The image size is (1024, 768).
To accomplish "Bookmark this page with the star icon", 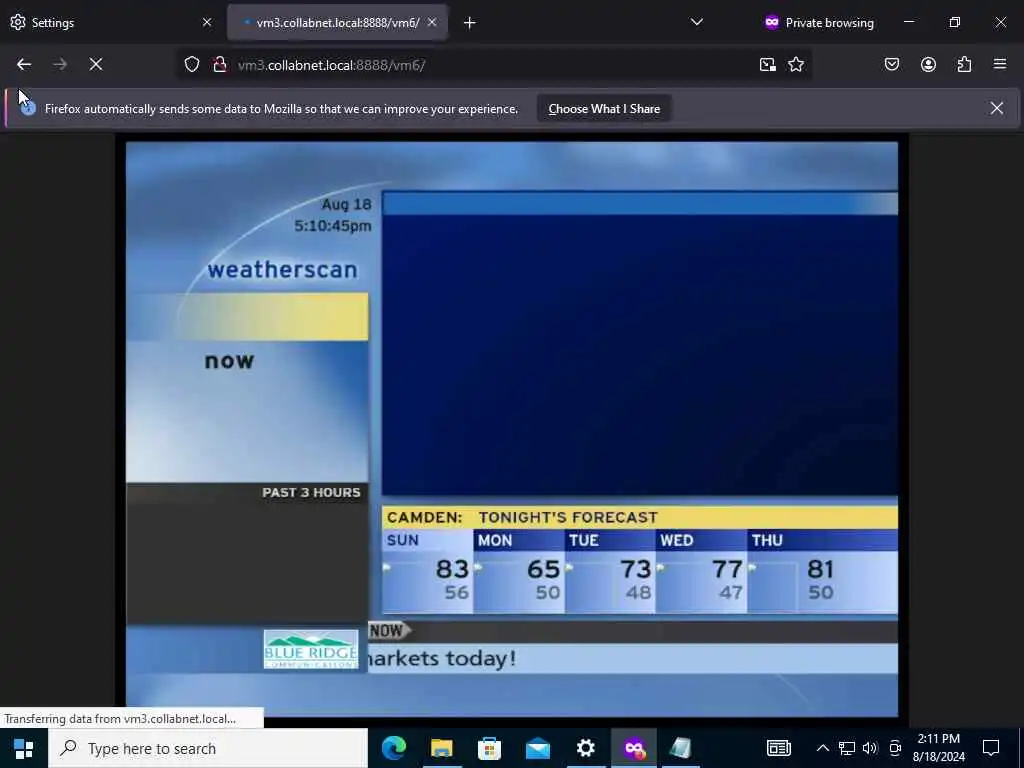I will coord(796,65).
